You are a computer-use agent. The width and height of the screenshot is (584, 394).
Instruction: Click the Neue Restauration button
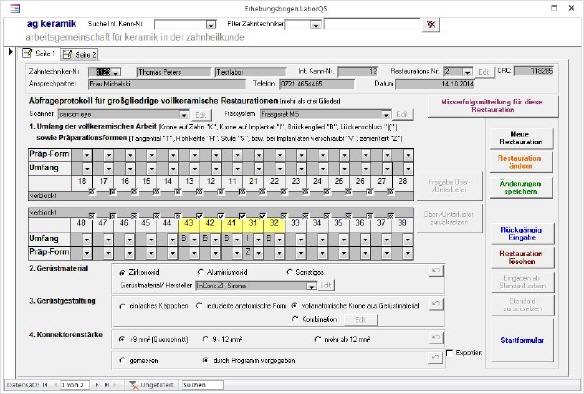[521, 138]
